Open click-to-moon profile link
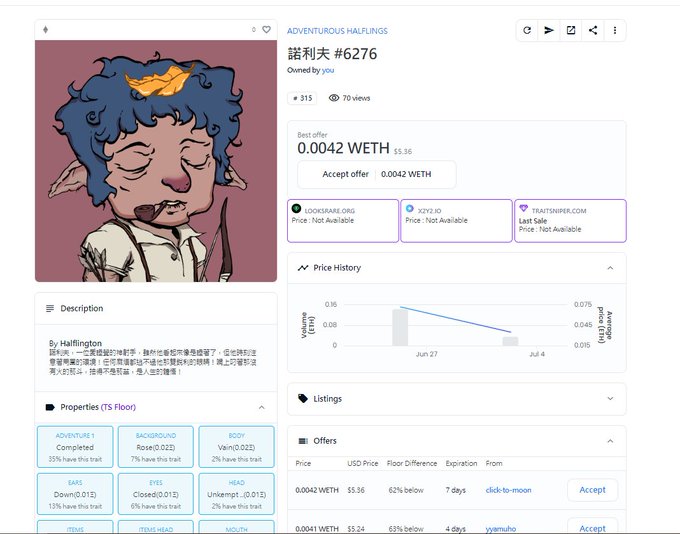This screenshot has height=534, width=680. click(508, 490)
